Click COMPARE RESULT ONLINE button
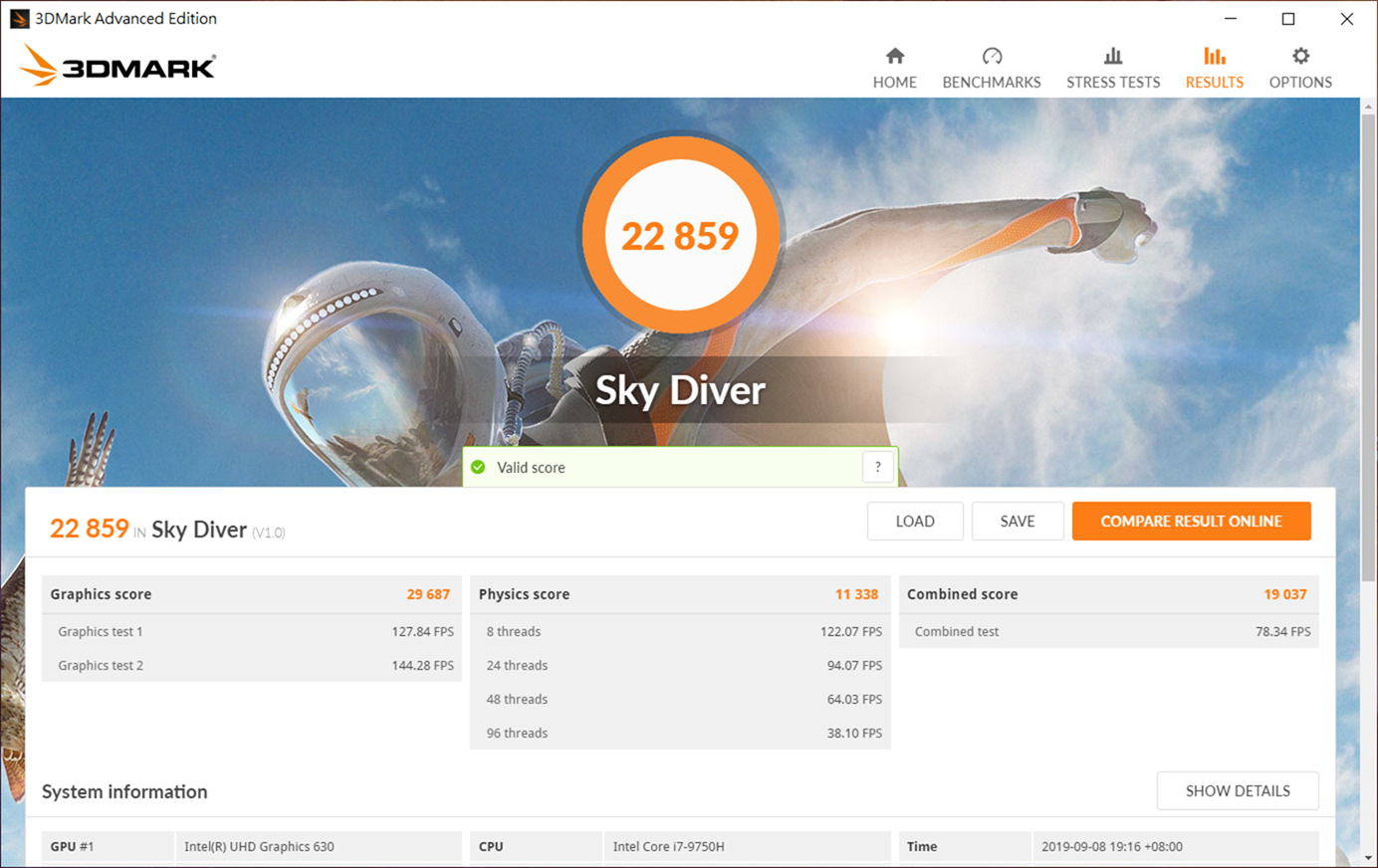 (x=1191, y=521)
